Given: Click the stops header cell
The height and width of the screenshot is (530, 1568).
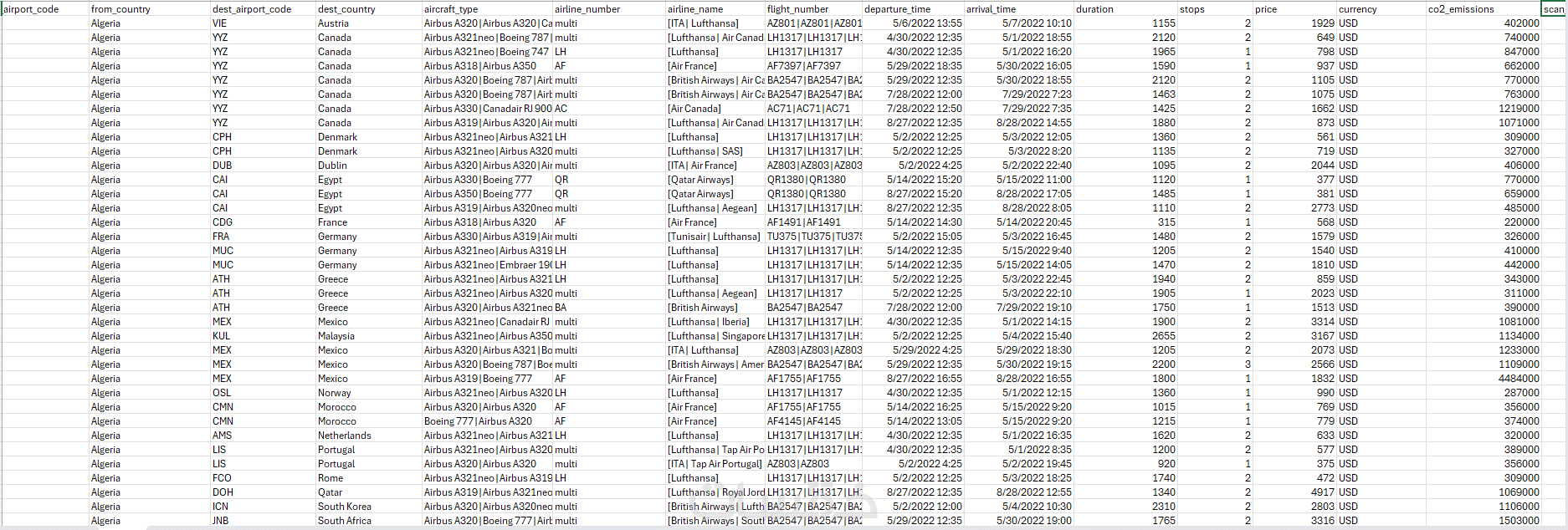Looking at the screenshot, I should (1215, 9).
